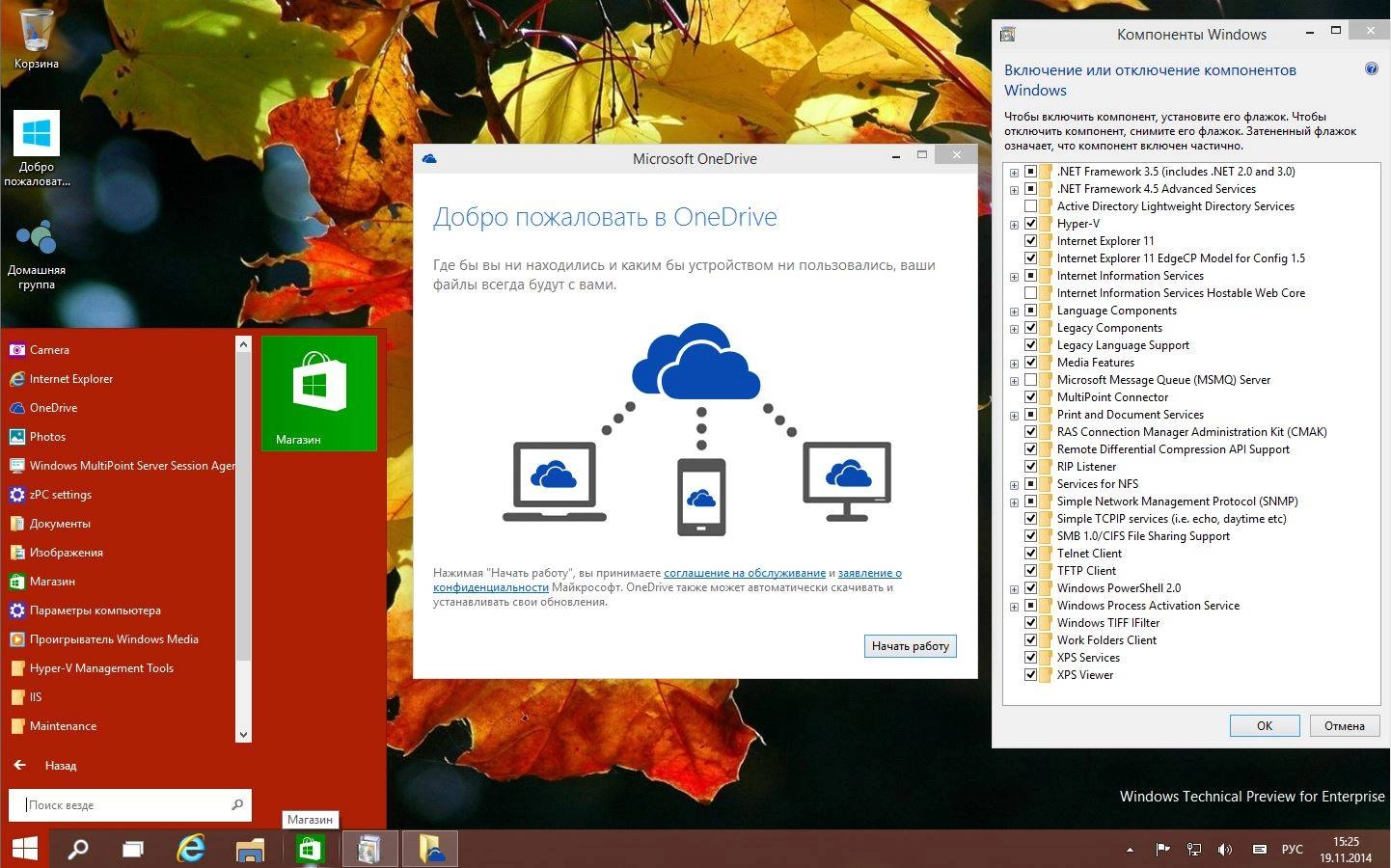This screenshot has width=1391, height=868.
Task: Expand the .NET Framework 4.5 Advanced Services node
Action: coord(1014,190)
